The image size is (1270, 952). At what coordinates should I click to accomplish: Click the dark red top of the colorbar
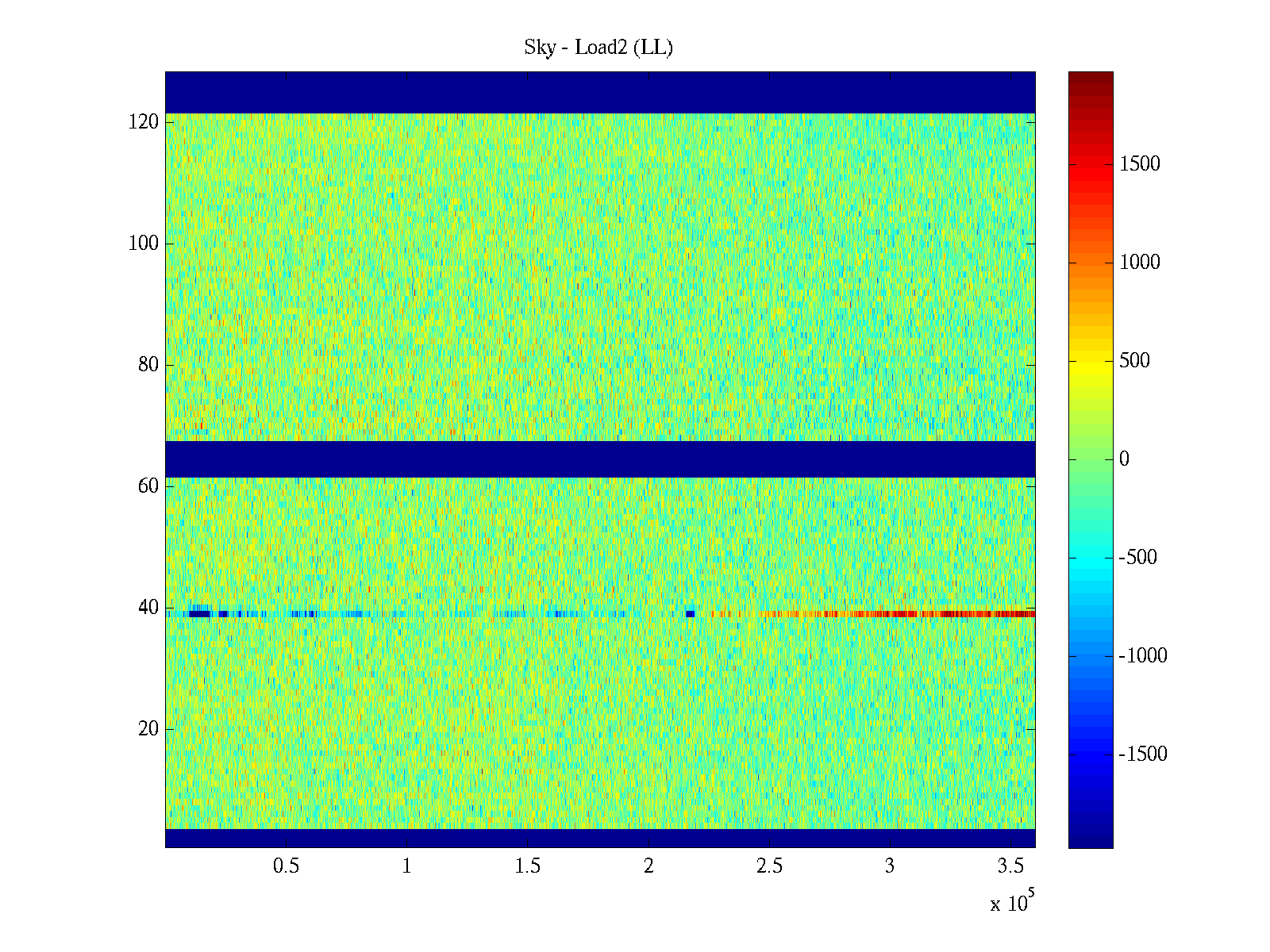[x=1090, y=81]
